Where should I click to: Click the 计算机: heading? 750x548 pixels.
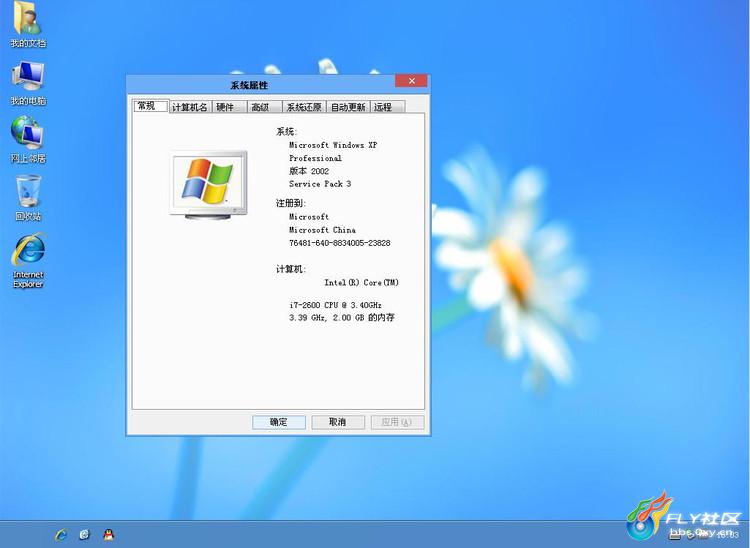[291, 269]
